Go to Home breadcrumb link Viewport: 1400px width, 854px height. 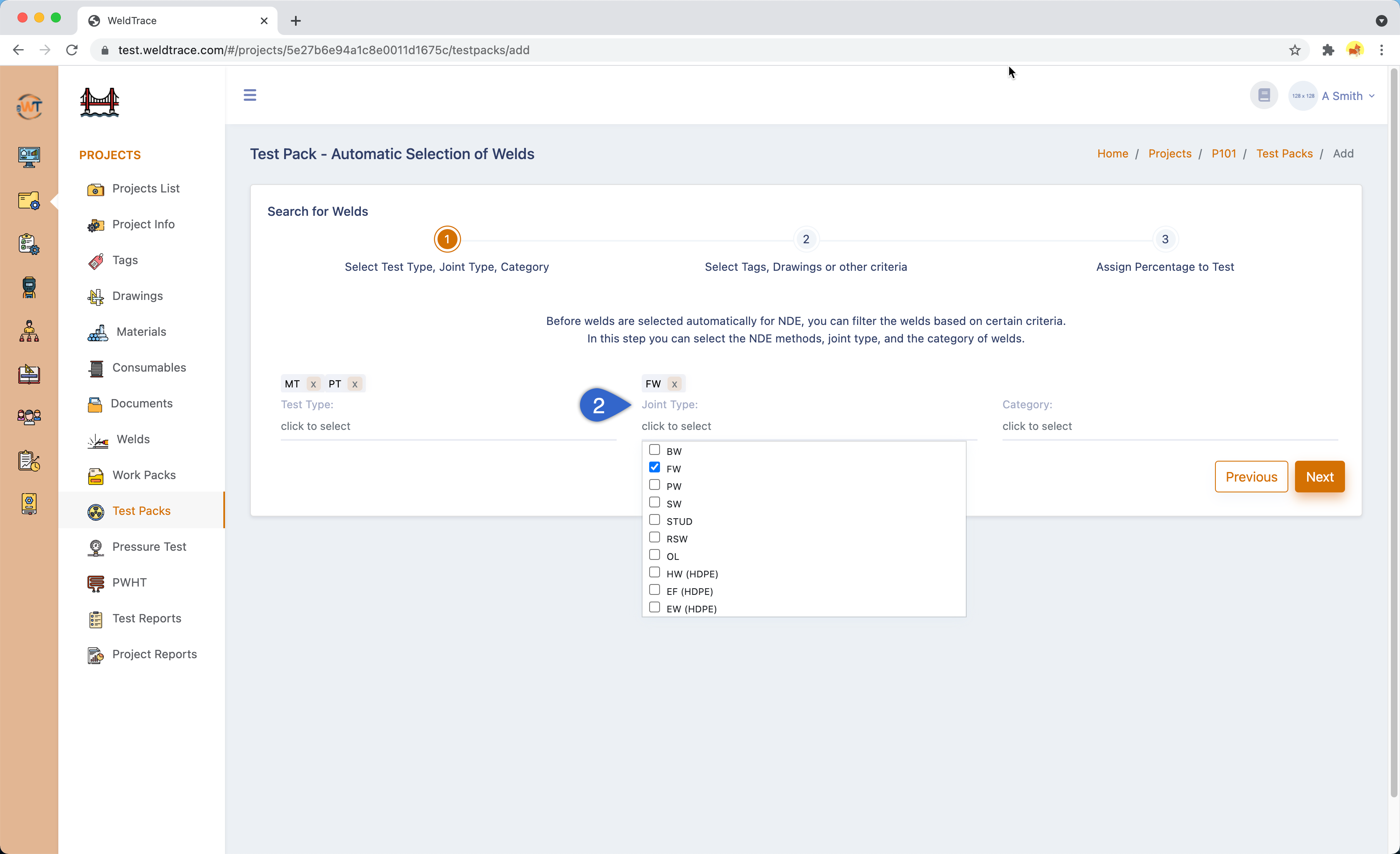(x=1112, y=153)
